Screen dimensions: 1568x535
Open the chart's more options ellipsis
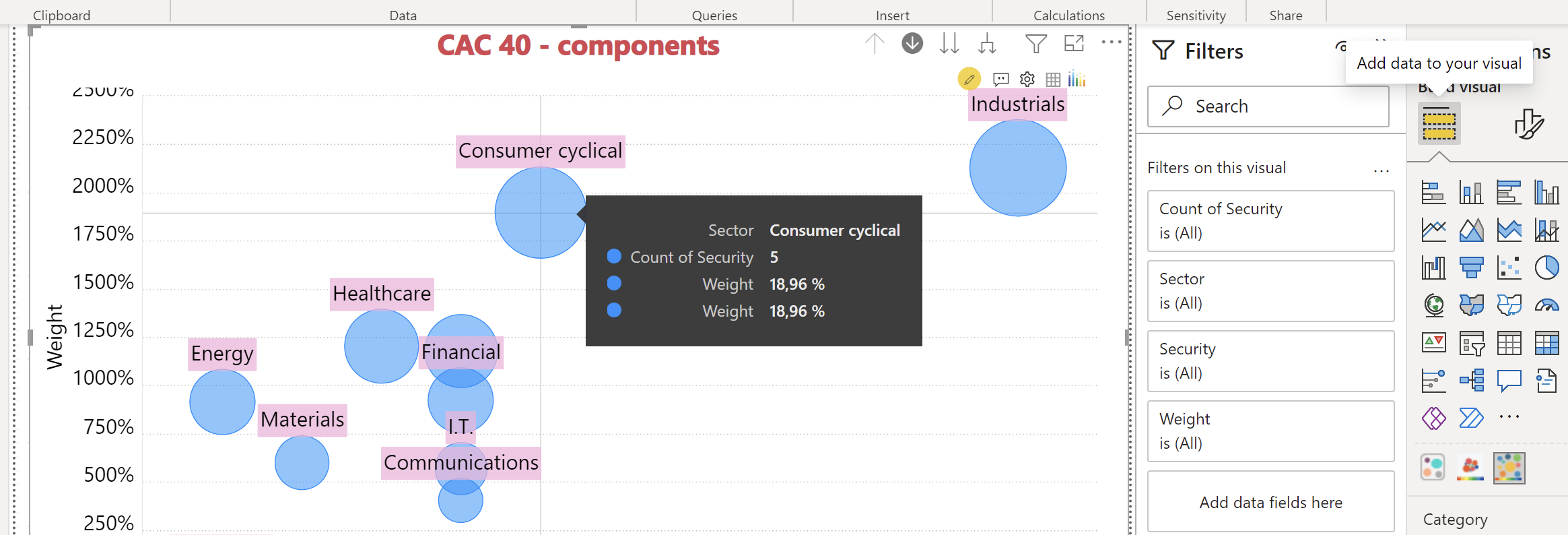pyautogui.click(x=1112, y=42)
